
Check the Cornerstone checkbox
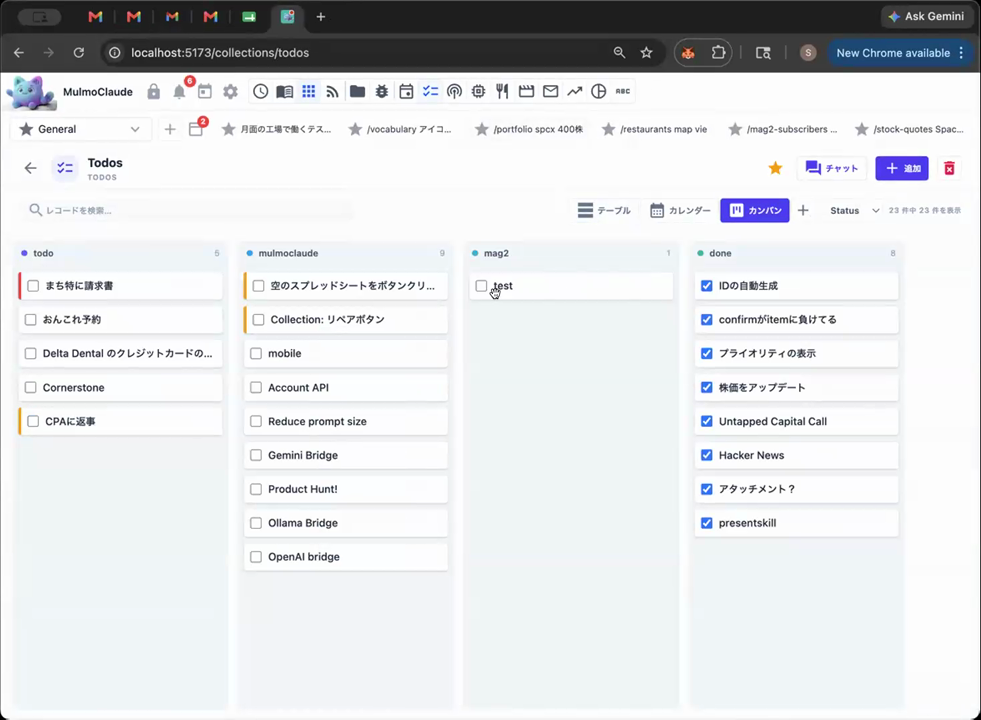coord(31,387)
